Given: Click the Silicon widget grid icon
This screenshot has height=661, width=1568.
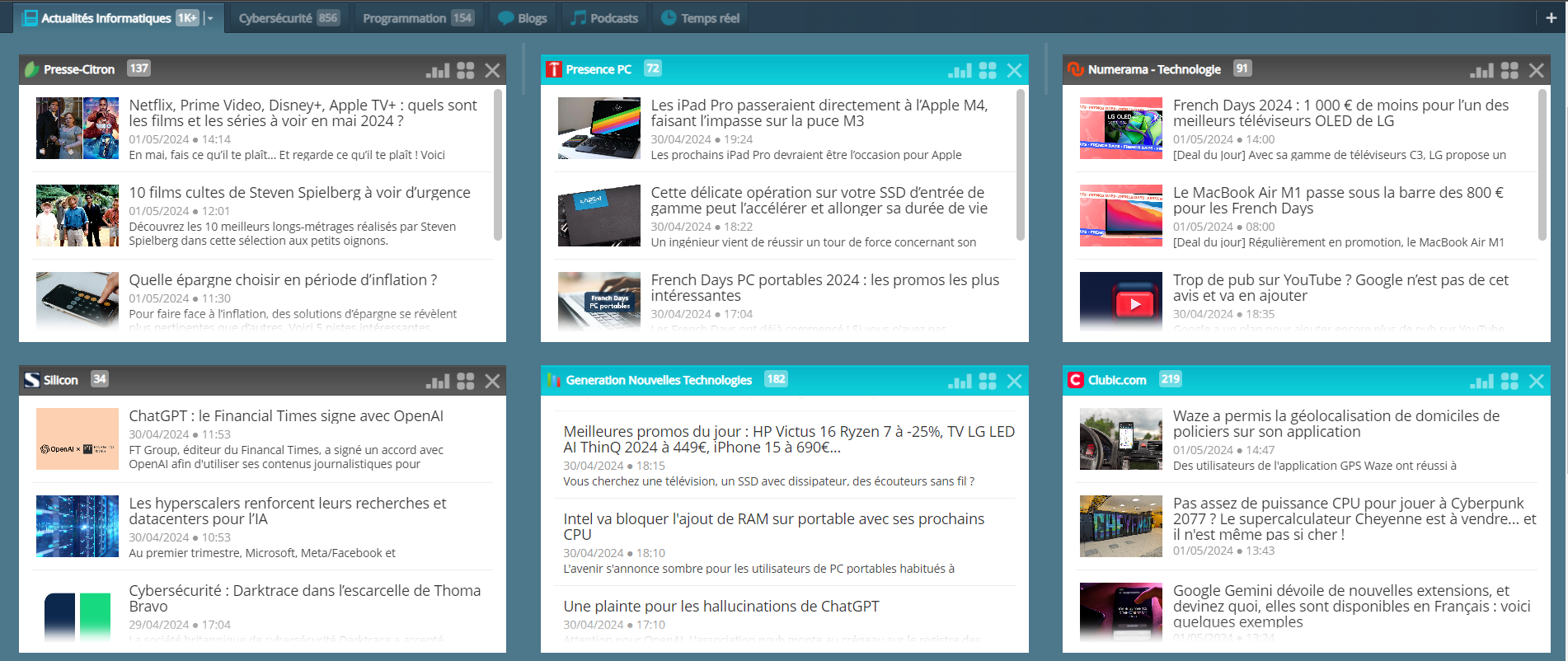Looking at the screenshot, I should click(466, 381).
